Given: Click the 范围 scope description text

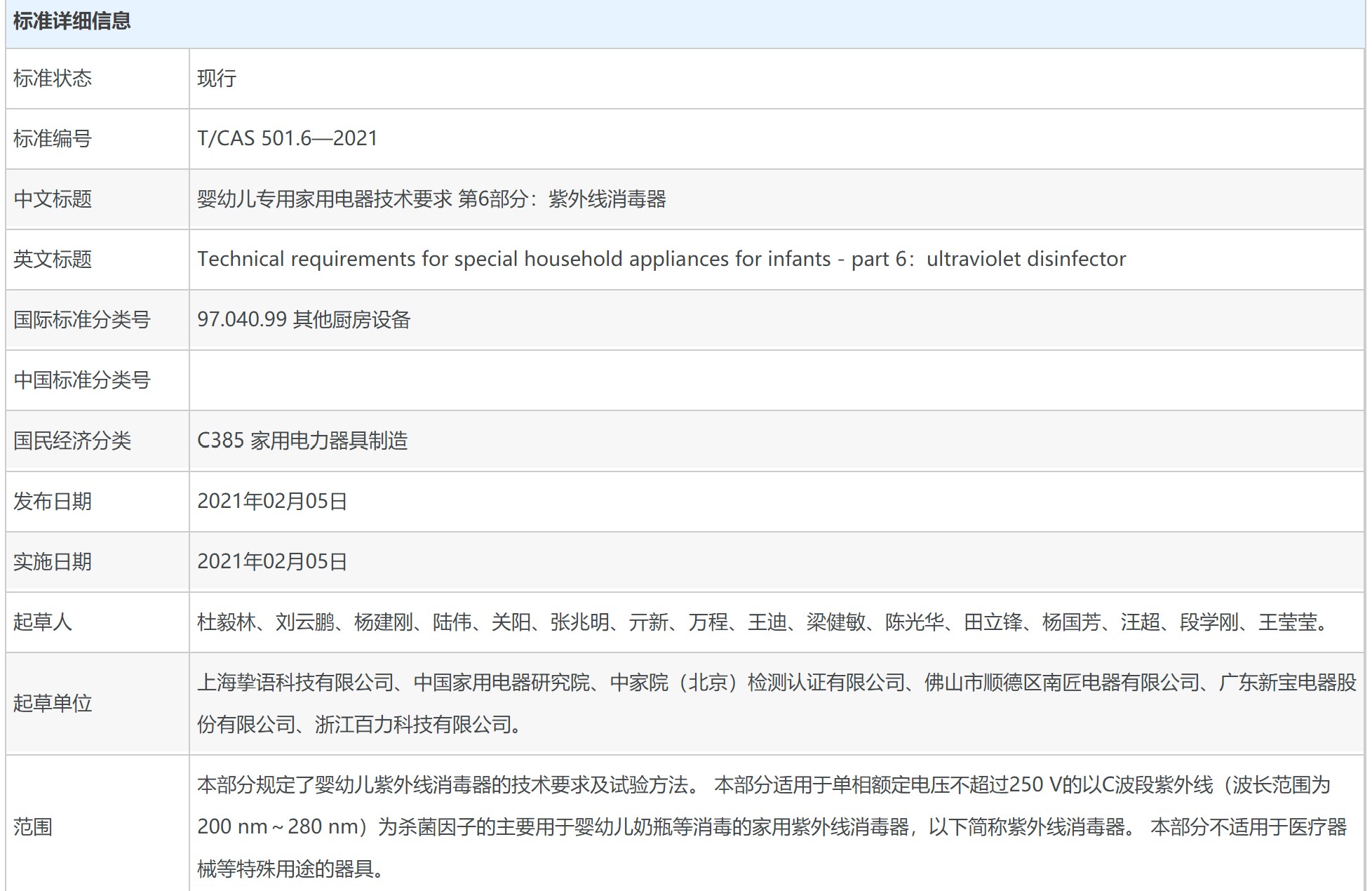Looking at the screenshot, I should (772, 826).
